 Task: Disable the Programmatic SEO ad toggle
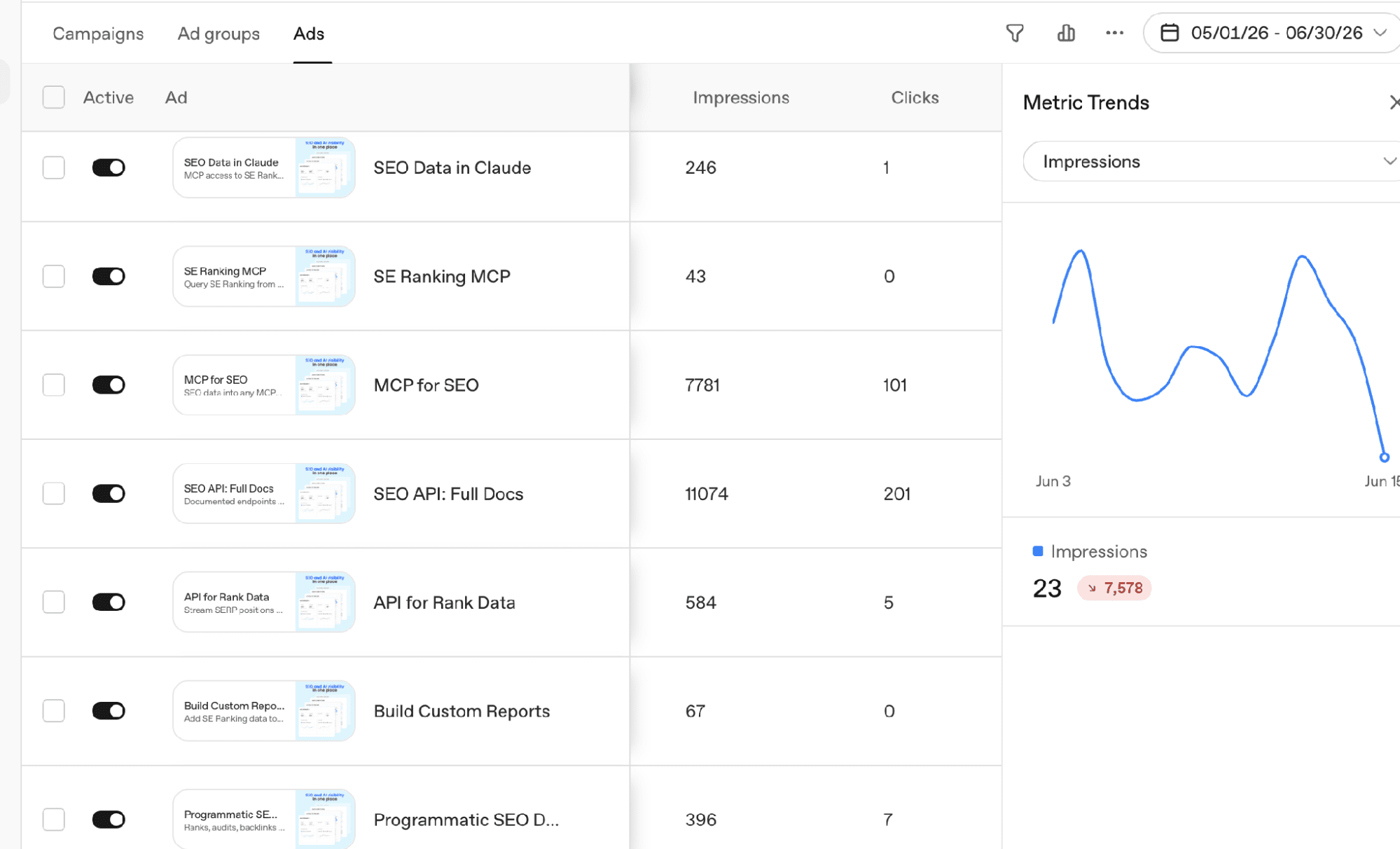point(109,820)
